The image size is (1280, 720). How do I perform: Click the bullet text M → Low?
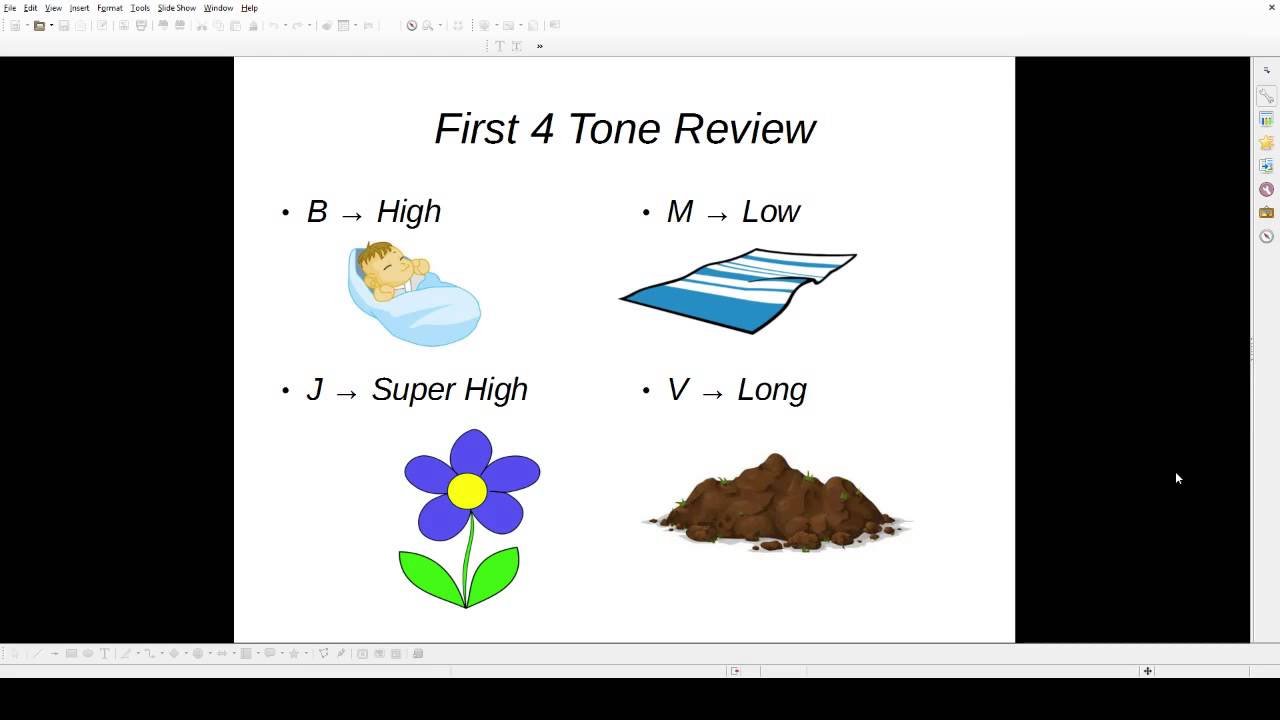733,212
